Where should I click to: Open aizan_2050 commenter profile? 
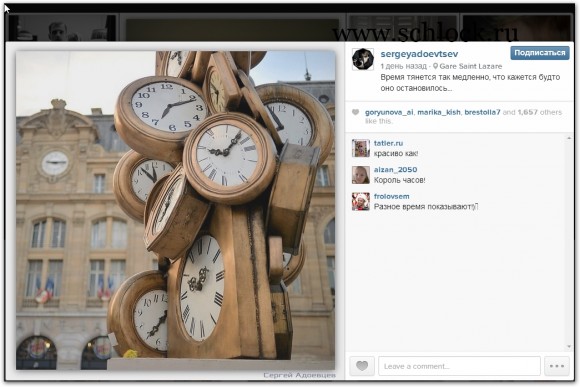[395, 169]
